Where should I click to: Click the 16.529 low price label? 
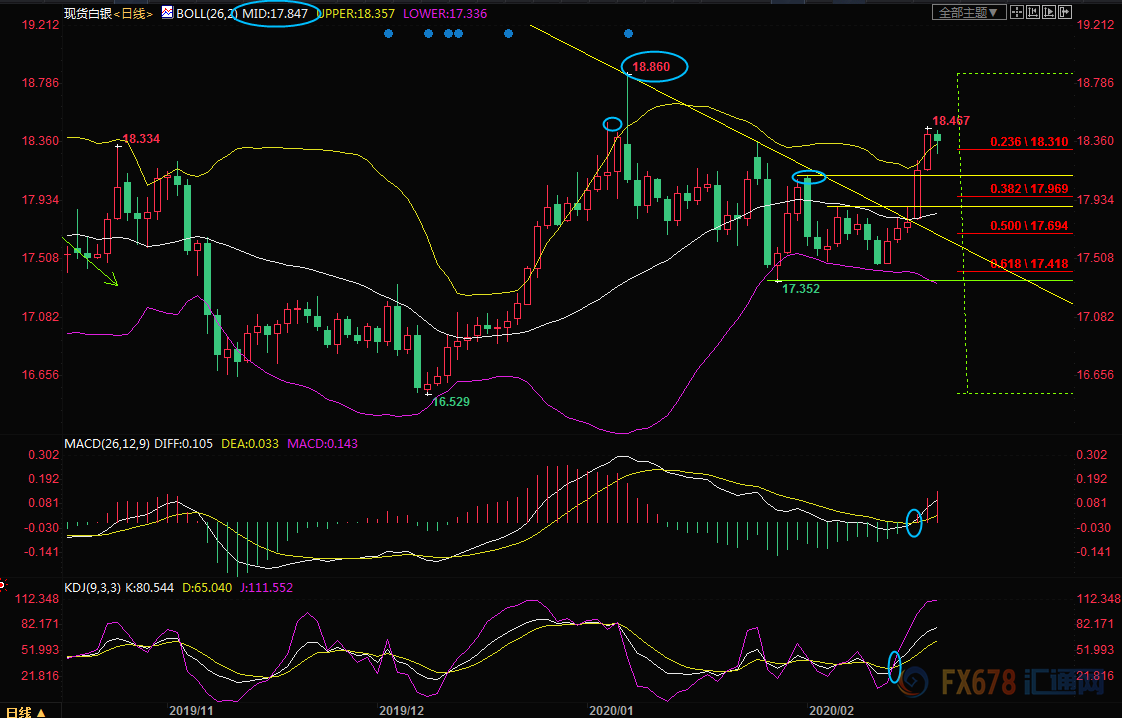(450, 401)
